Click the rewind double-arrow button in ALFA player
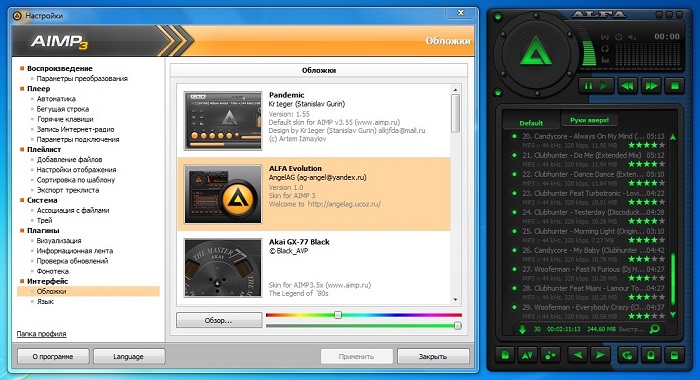This screenshot has width=700, height=380. click(628, 85)
